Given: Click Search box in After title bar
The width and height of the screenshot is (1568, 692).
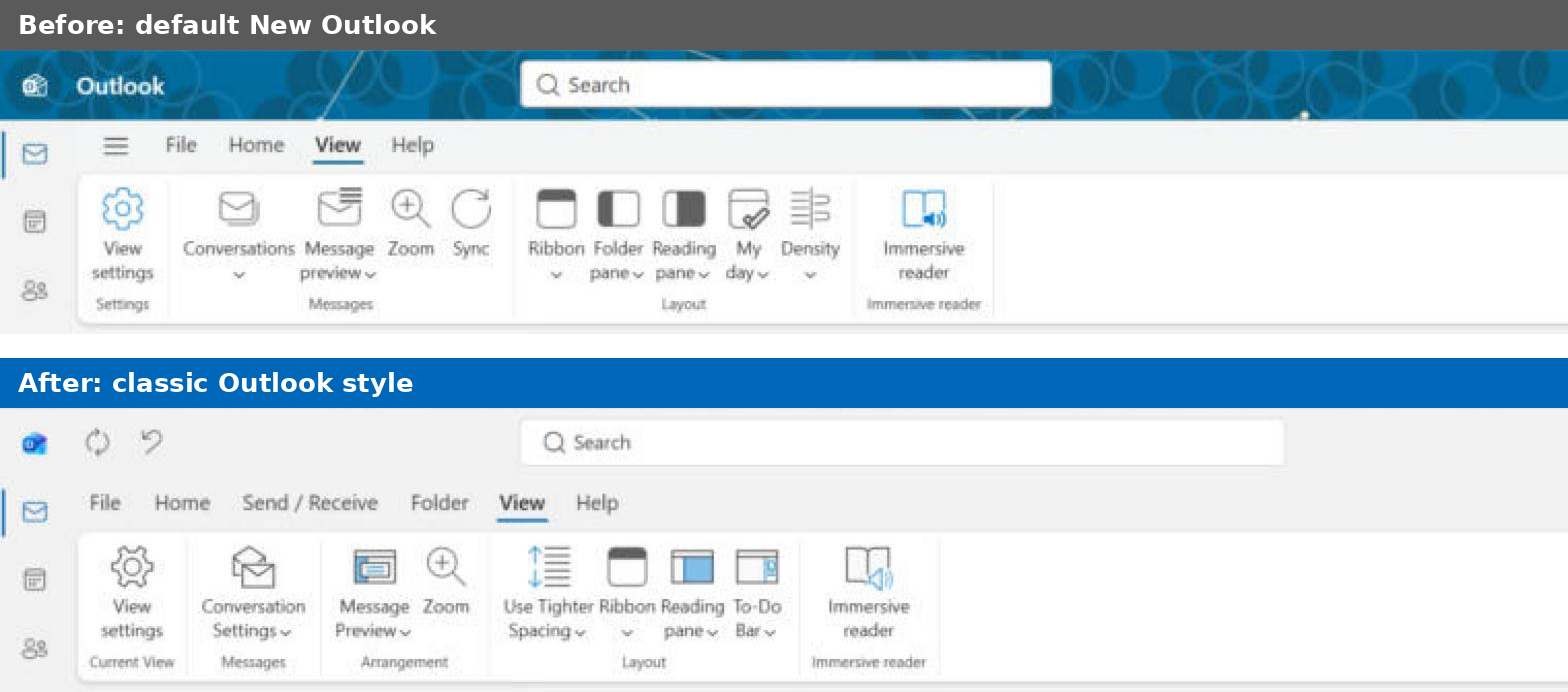Looking at the screenshot, I should [902, 442].
